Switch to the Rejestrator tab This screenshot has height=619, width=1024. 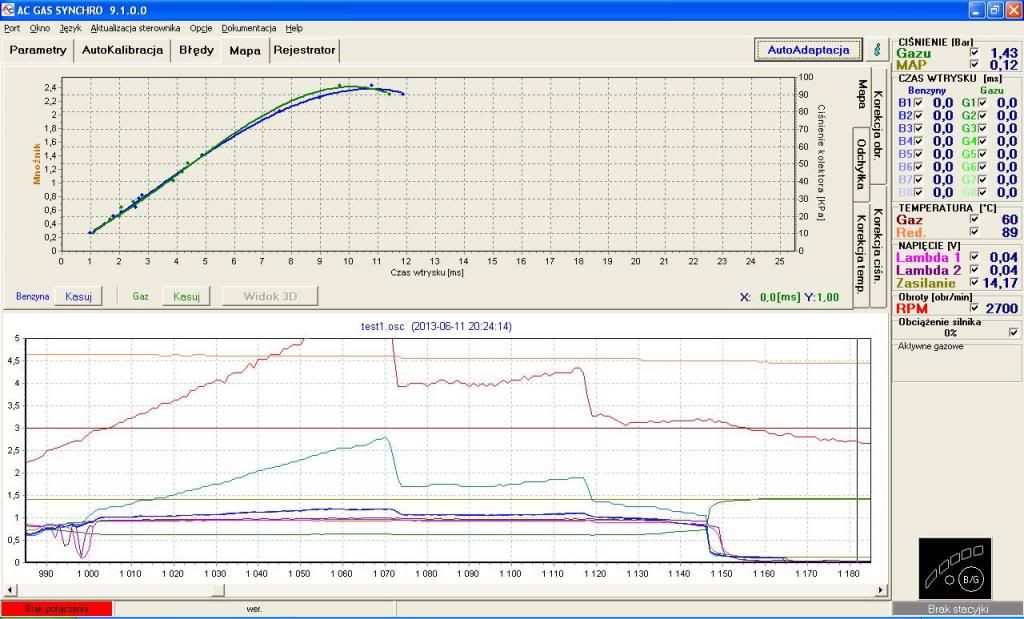click(x=304, y=50)
